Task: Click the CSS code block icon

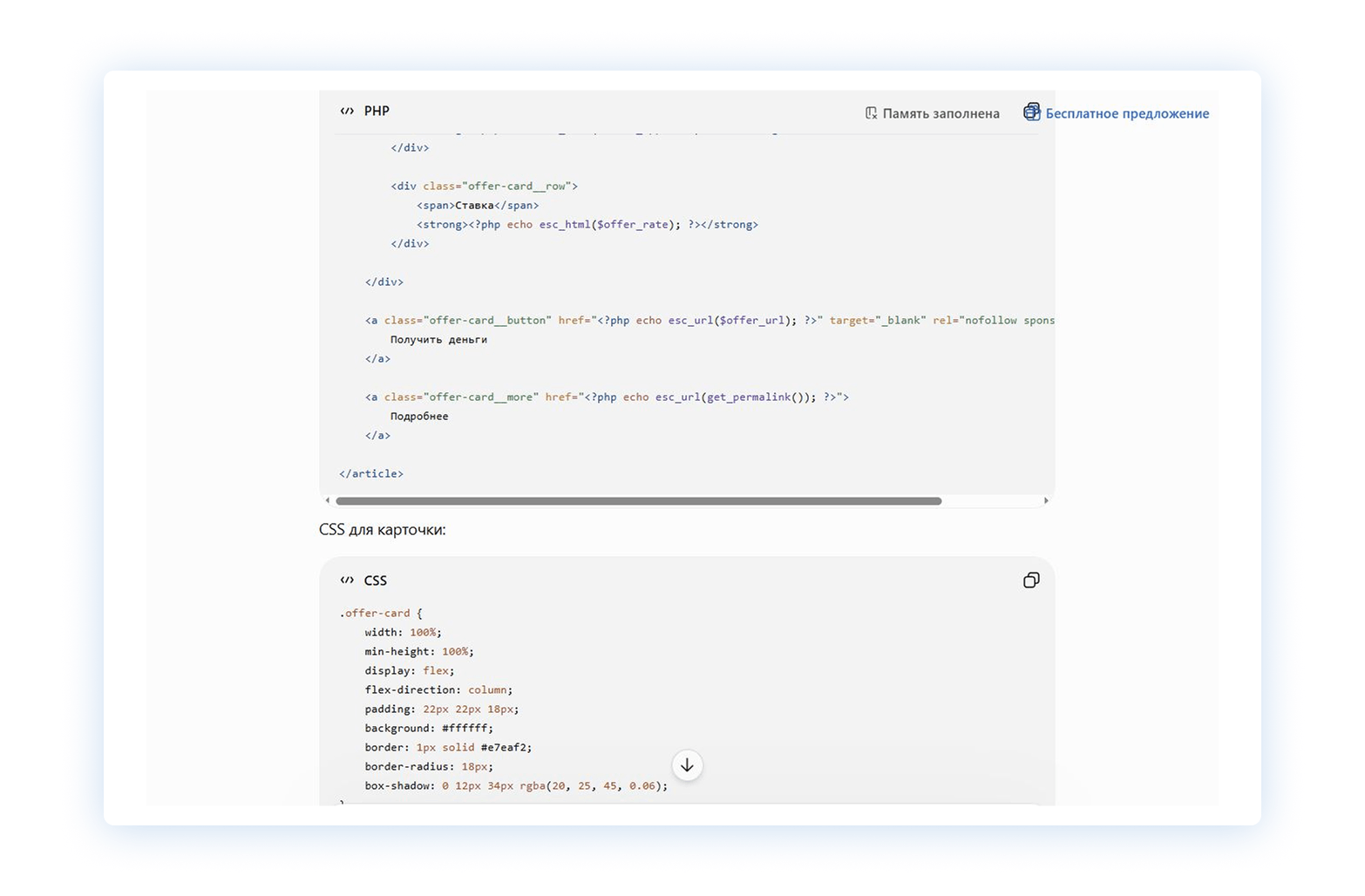Action: [x=347, y=580]
